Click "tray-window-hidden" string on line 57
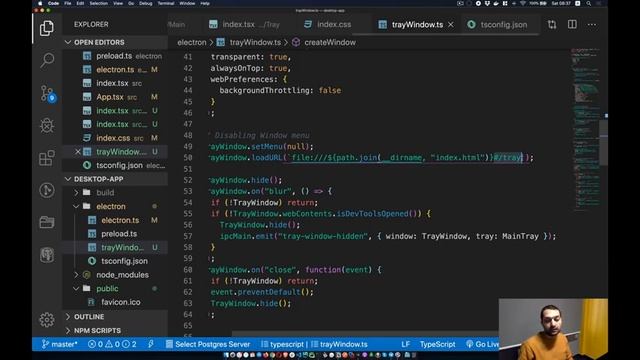The height and width of the screenshot is (360, 640). click(323, 236)
